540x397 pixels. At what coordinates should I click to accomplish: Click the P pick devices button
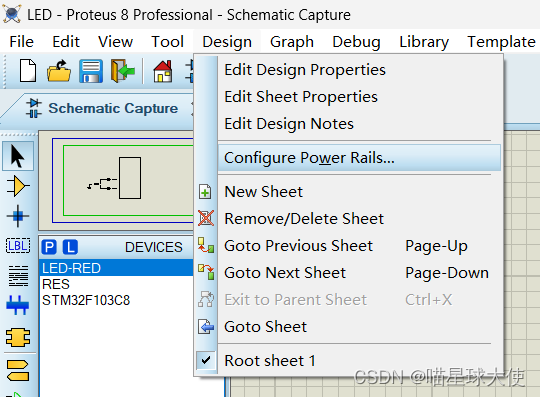coord(49,247)
